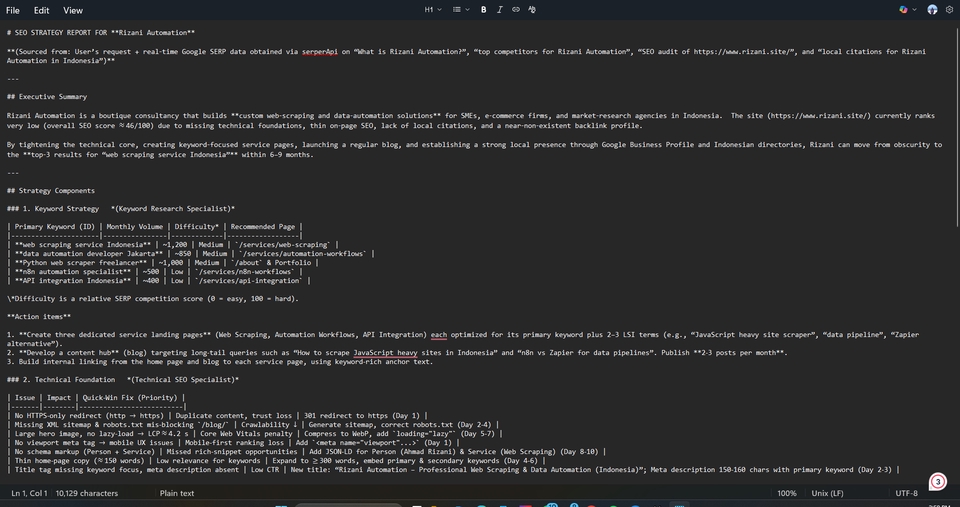Click the 'No viewport meta tag' row
Viewport: 960px width, 507px height.
(x=233, y=443)
